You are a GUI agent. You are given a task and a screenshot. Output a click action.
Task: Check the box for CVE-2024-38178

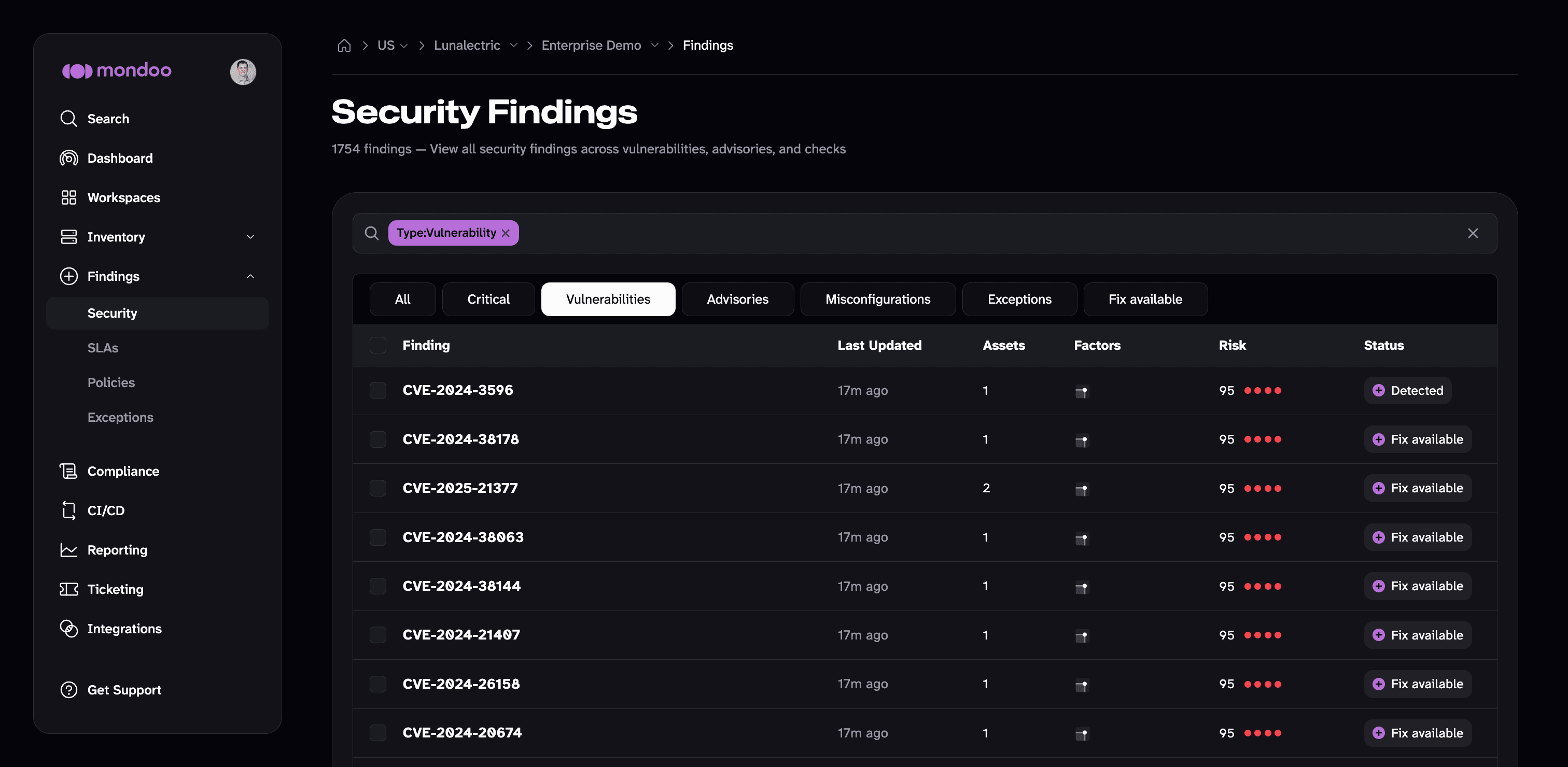point(378,439)
